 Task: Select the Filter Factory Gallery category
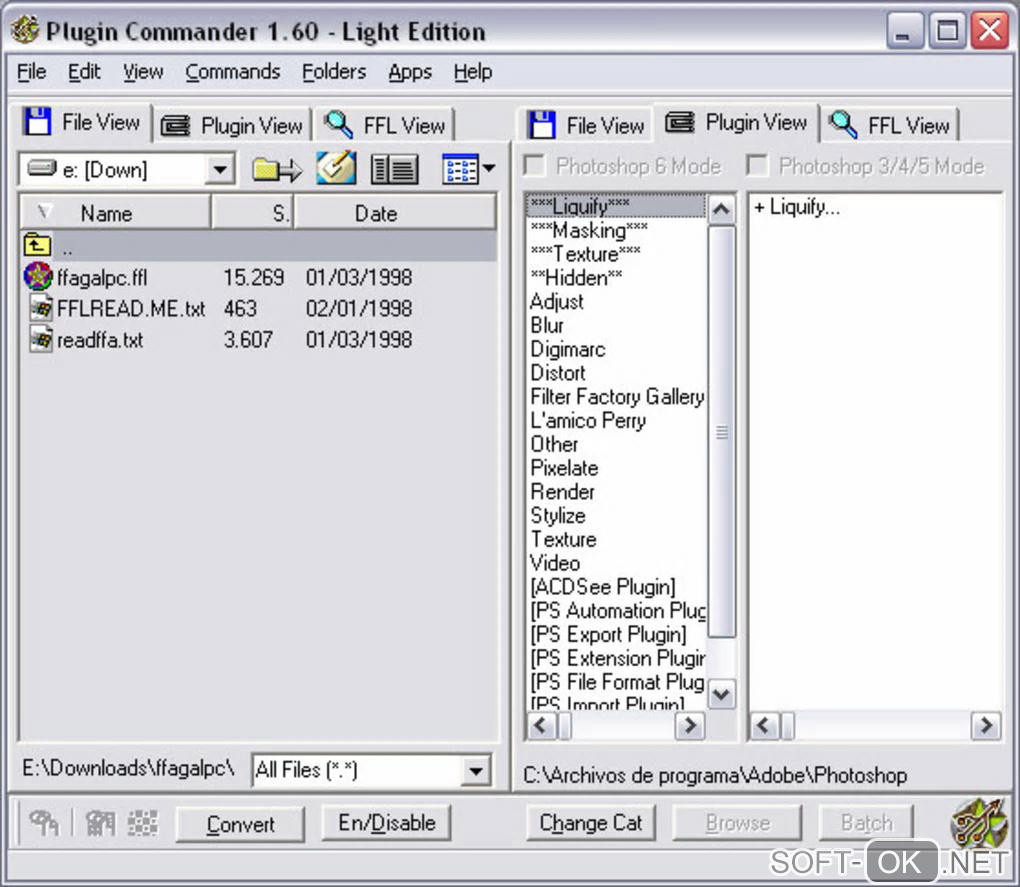[615, 397]
